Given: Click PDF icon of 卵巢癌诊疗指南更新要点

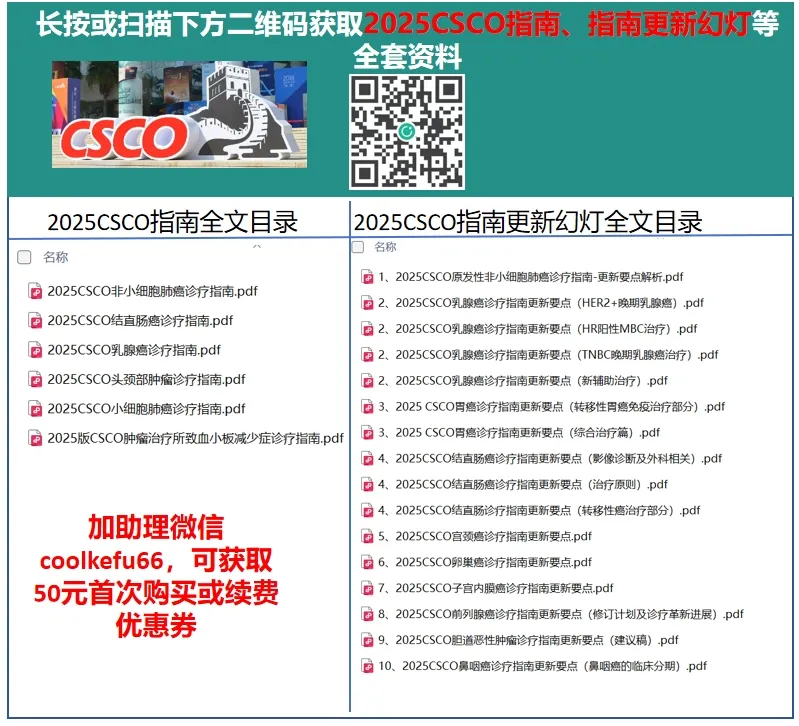Looking at the screenshot, I should pos(367,562).
